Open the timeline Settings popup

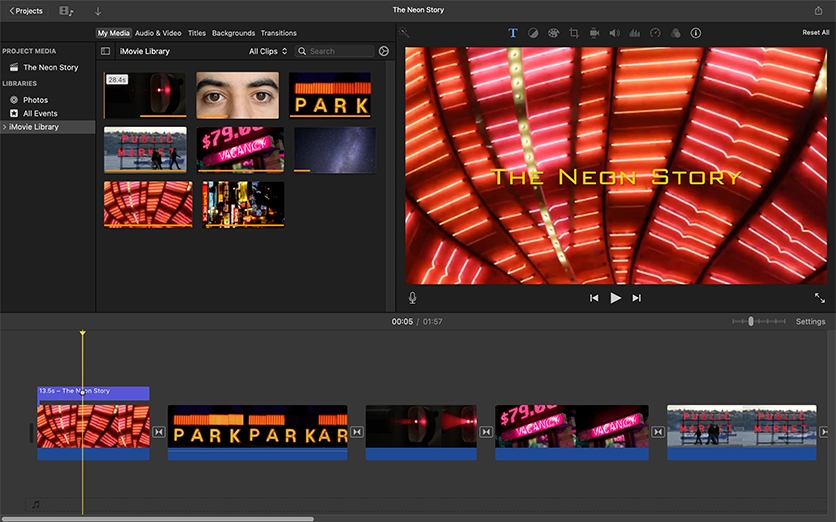click(x=810, y=322)
